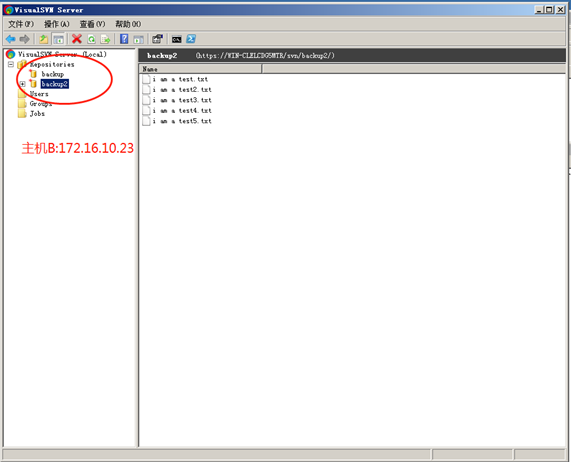Open server Properties toolbar icon

click(x=157, y=39)
